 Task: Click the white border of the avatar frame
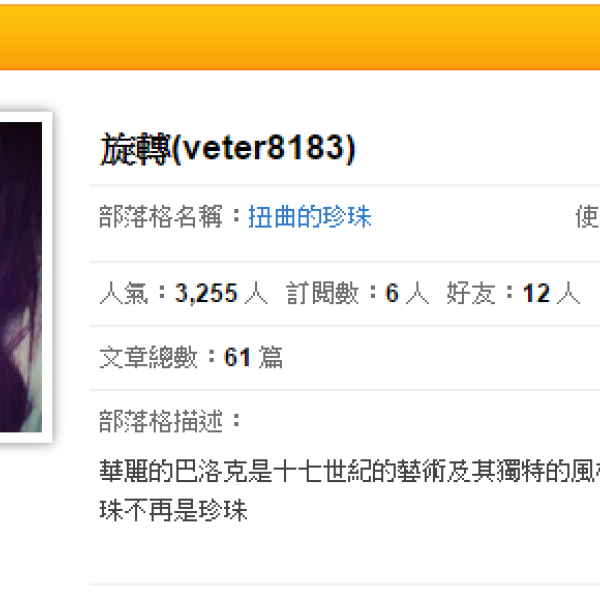47,277
